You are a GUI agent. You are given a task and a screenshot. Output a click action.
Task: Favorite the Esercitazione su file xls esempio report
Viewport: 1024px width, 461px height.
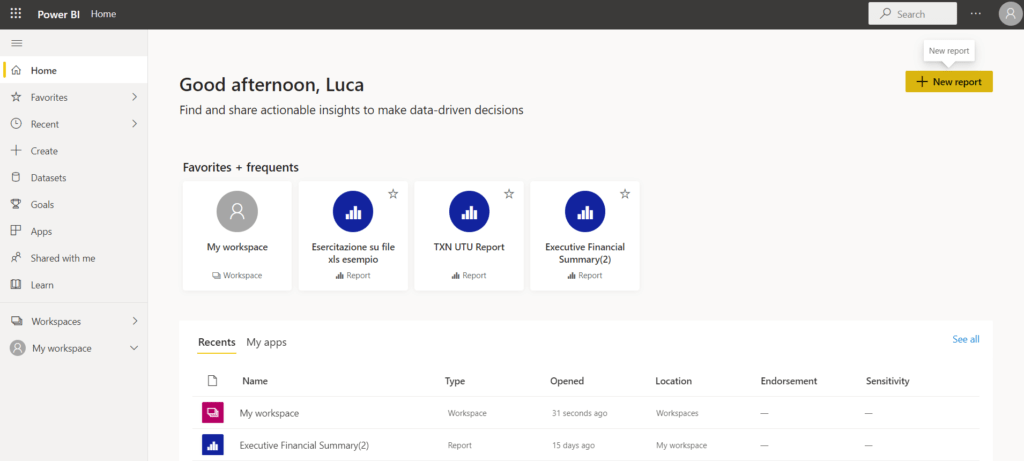click(393, 194)
